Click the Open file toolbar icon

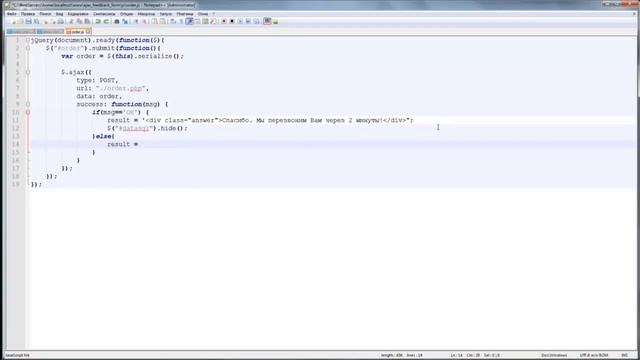20,21
